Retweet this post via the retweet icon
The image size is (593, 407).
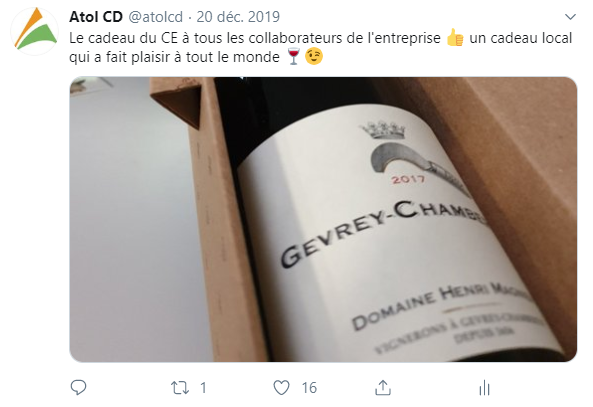click(180, 388)
